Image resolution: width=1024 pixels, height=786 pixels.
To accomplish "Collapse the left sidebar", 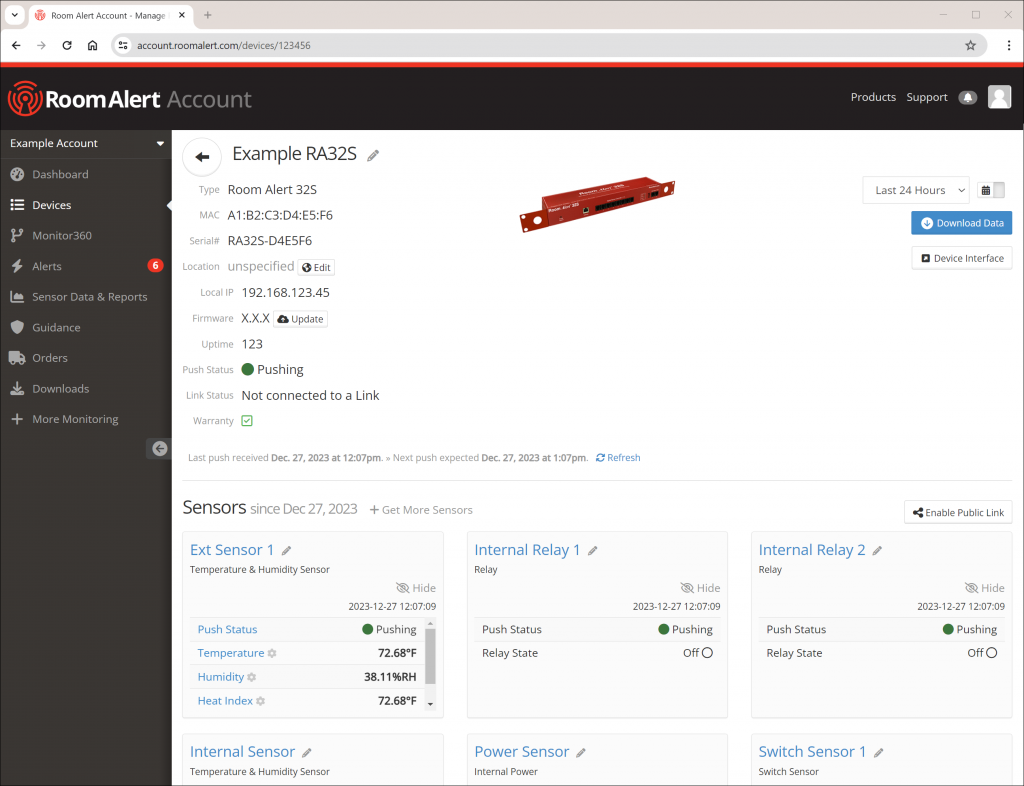I will (x=158, y=448).
